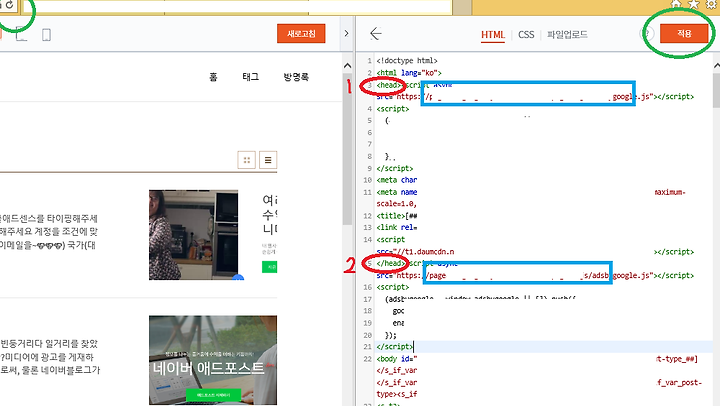Click the browser reload icon

coord(9,6)
